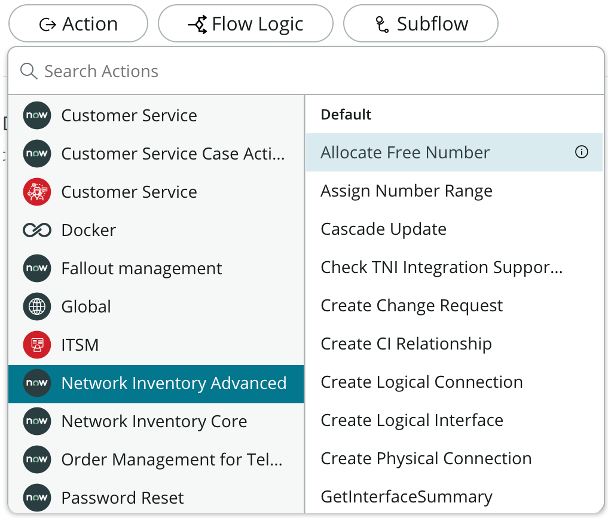
Task: Pick the Allocate Free Number action
Action: [x=454, y=152]
